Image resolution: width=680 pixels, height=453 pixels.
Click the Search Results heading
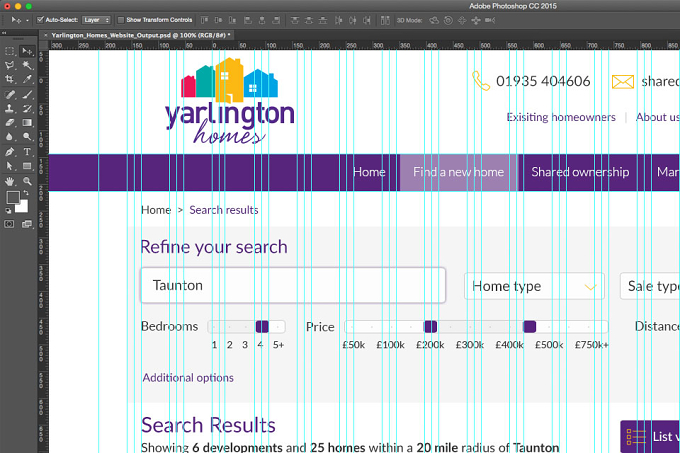click(x=208, y=425)
